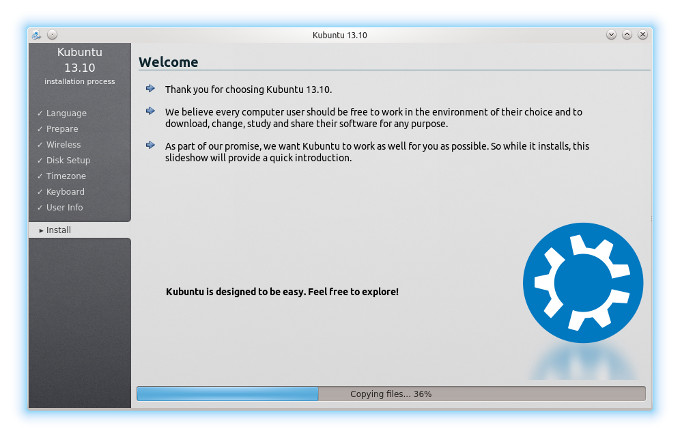The width and height of the screenshot is (680, 438).
Task: Select the Prepare step in sidebar
Action: (x=58, y=129)
